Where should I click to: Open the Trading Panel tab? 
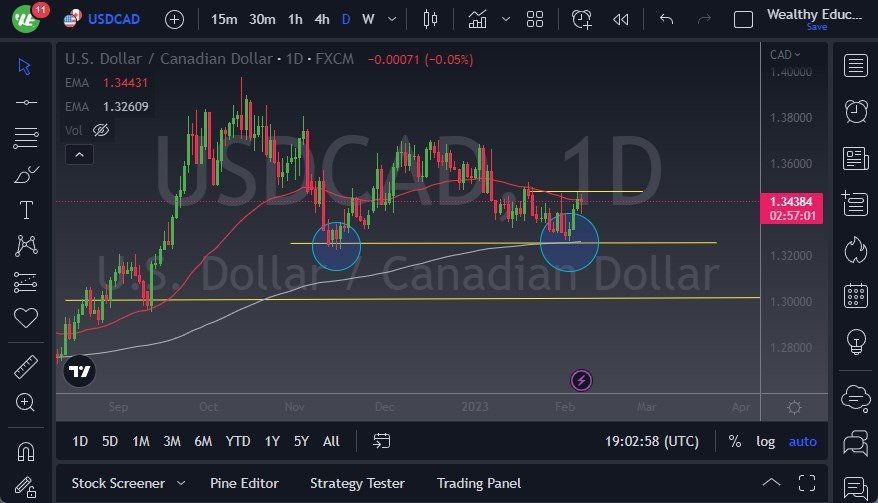click(479, 483)
